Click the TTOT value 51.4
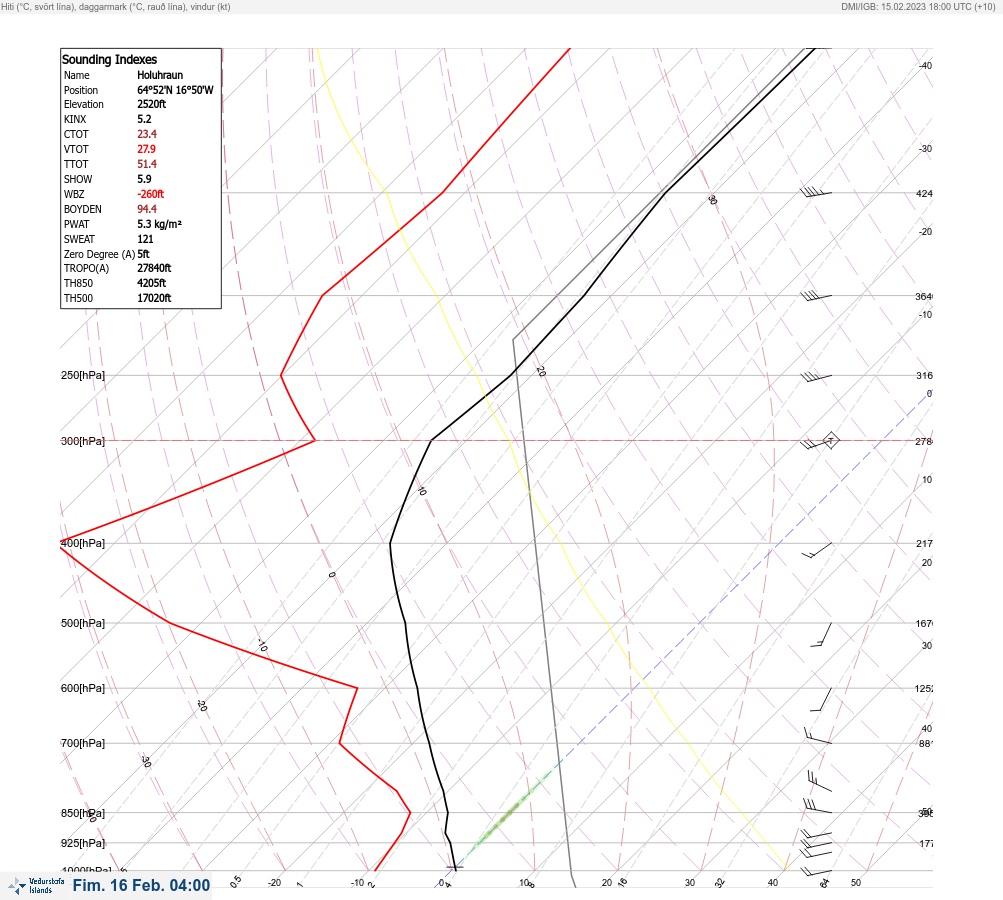Viewport: 1003px width, 900px height. coord(147,164)
